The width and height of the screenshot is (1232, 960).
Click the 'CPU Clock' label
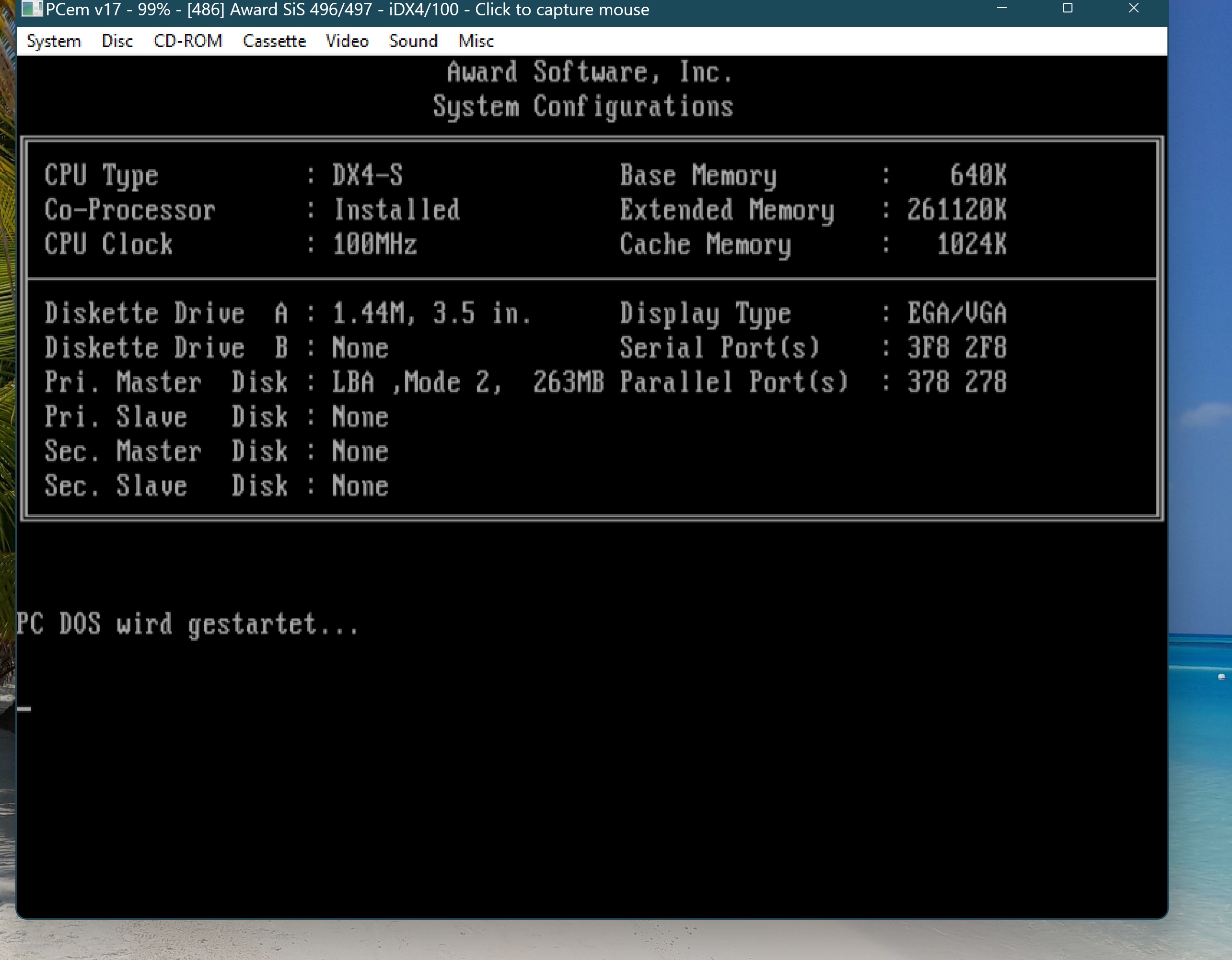click(109, 244)
